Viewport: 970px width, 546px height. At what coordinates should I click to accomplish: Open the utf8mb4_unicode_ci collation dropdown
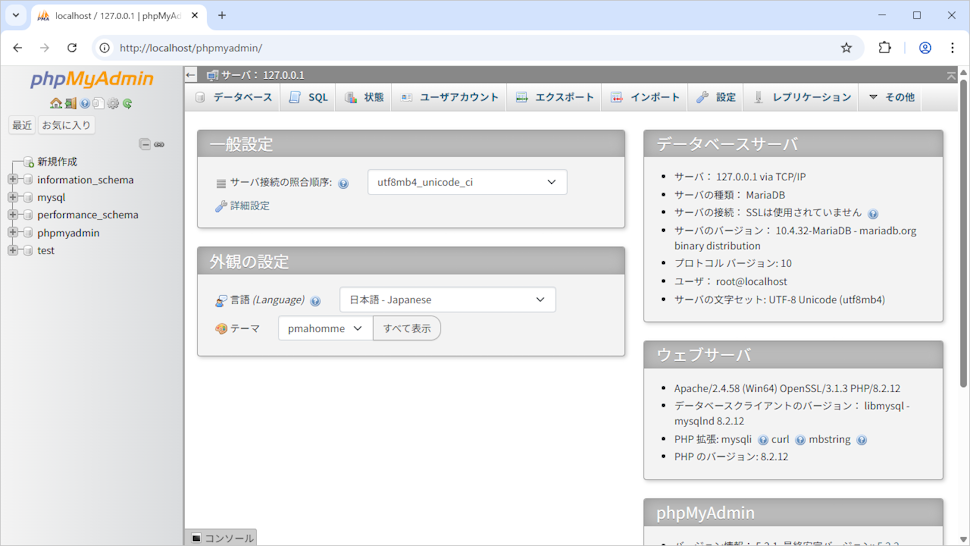[x=467, y=182]
